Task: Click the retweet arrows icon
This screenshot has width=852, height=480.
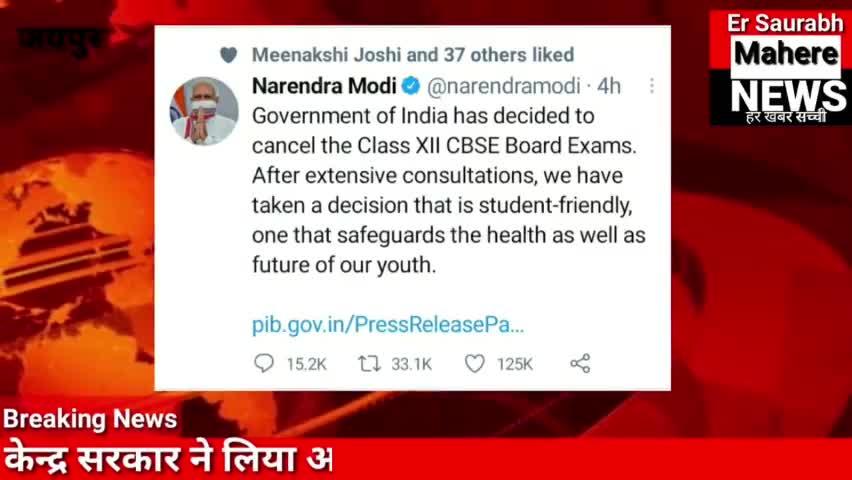Action: pyautogui.click(x=369, y=363)
